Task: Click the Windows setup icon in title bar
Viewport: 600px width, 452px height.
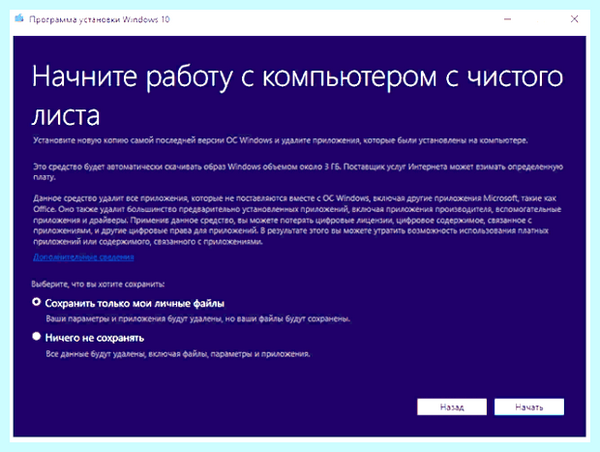Action: tap(19, 19)
